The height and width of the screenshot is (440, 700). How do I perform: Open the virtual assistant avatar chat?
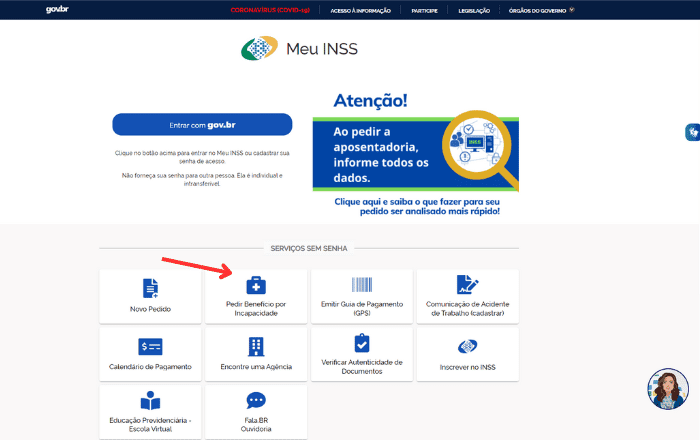[668, 389]
